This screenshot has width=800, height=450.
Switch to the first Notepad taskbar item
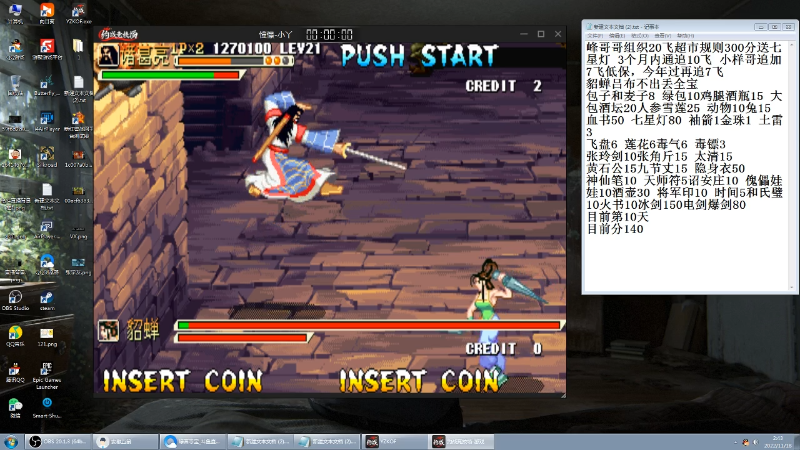tap(259, 441)
